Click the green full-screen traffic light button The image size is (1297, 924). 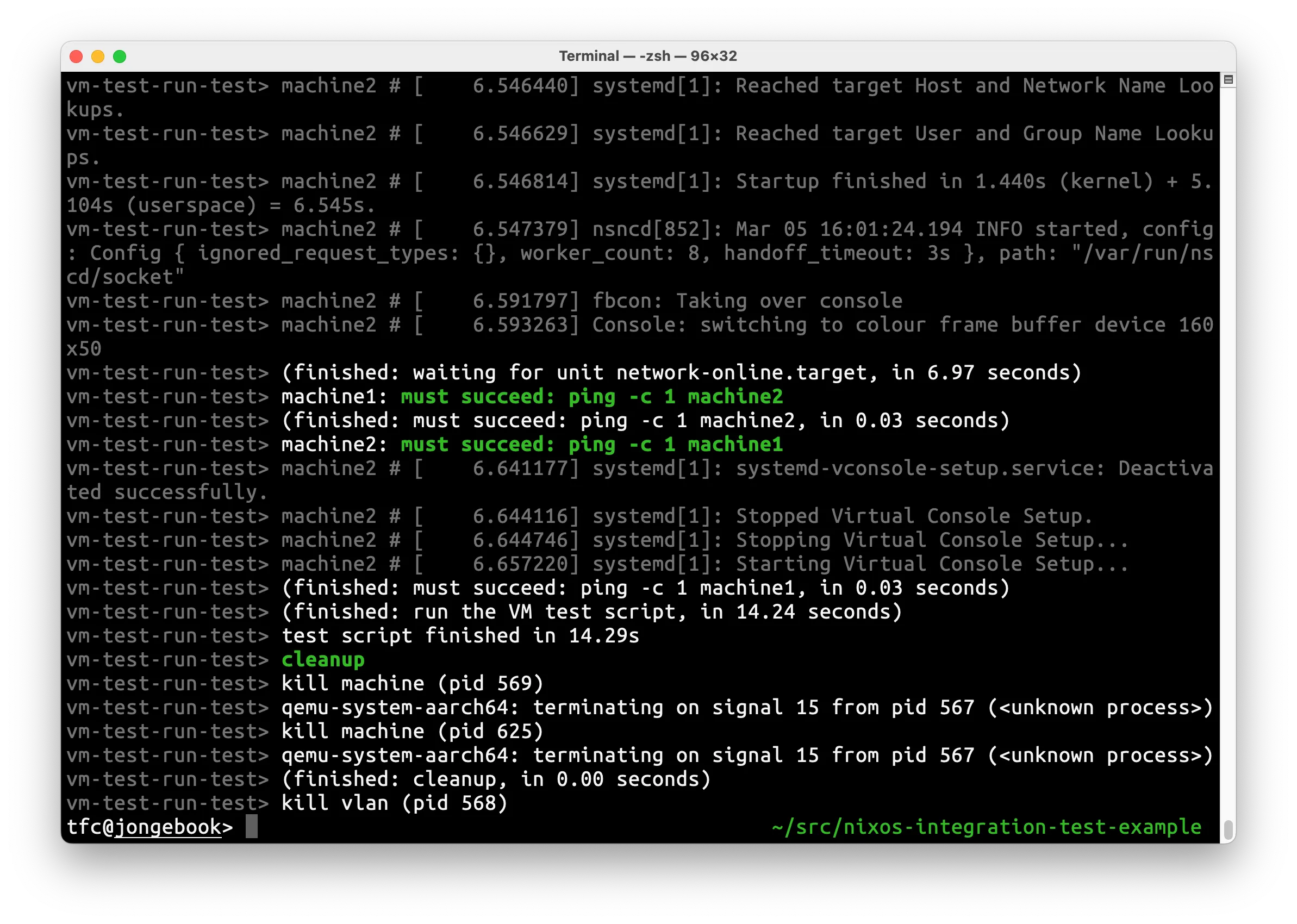121,57
